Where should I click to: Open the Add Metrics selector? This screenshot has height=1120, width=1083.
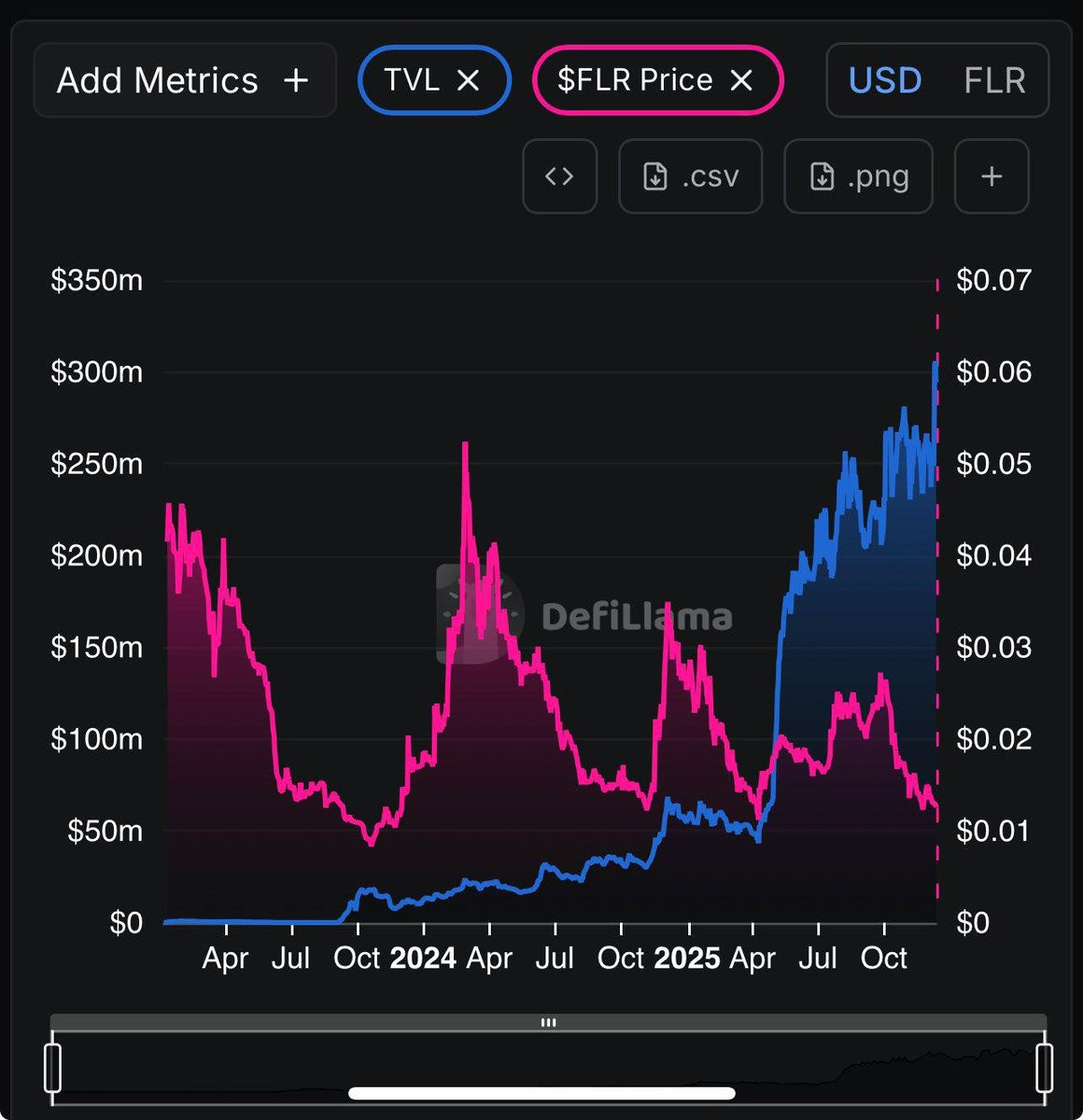[185, 80]
